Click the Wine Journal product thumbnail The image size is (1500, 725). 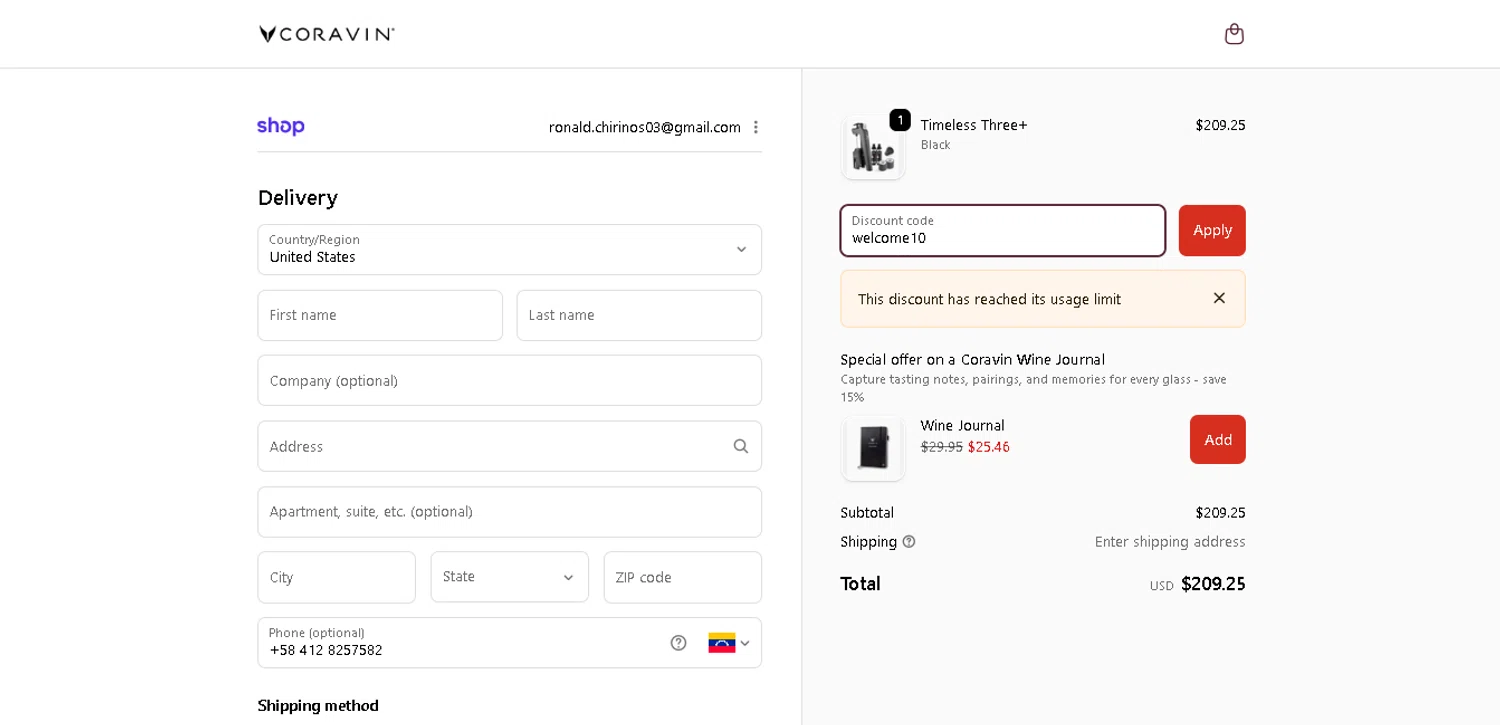[874, 448]
